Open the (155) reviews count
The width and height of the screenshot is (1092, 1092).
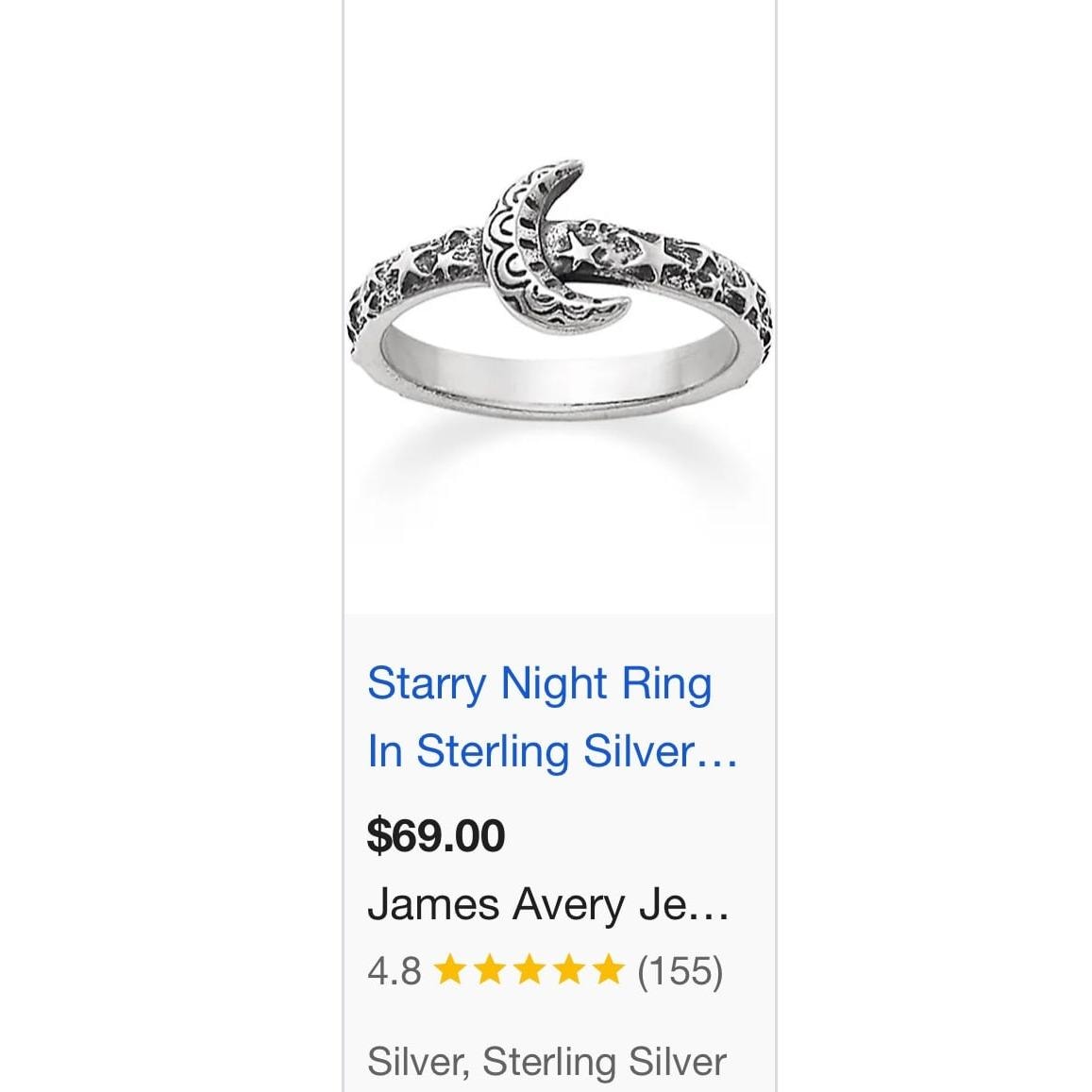pos(680,970)
